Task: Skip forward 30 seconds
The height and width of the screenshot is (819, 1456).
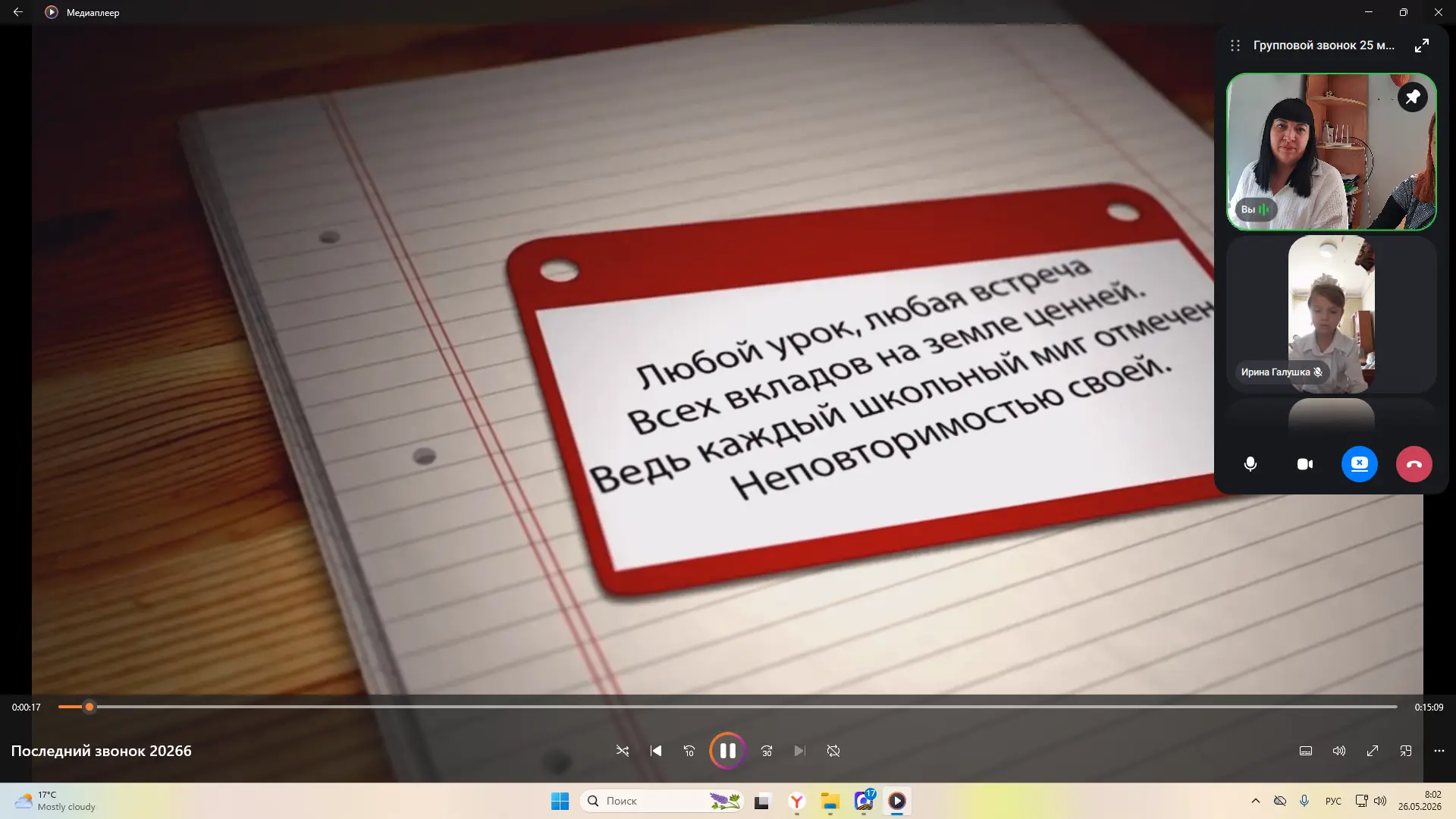Action: (767, 751)
